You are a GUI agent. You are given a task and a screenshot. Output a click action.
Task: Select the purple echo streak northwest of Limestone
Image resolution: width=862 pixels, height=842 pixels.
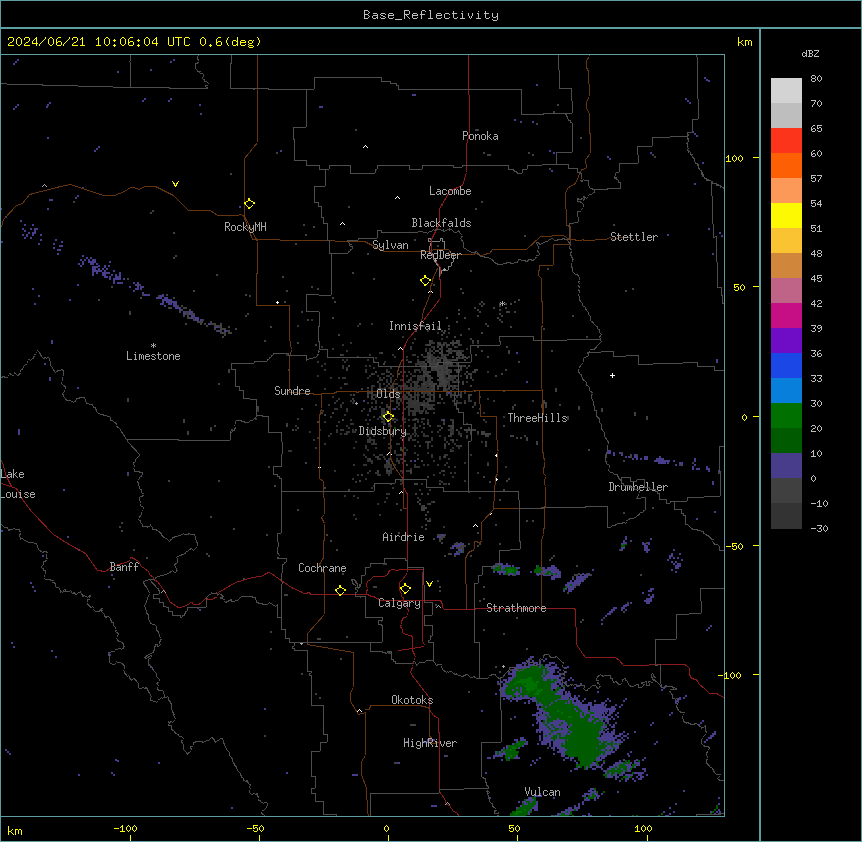click(x=154, y=295)
